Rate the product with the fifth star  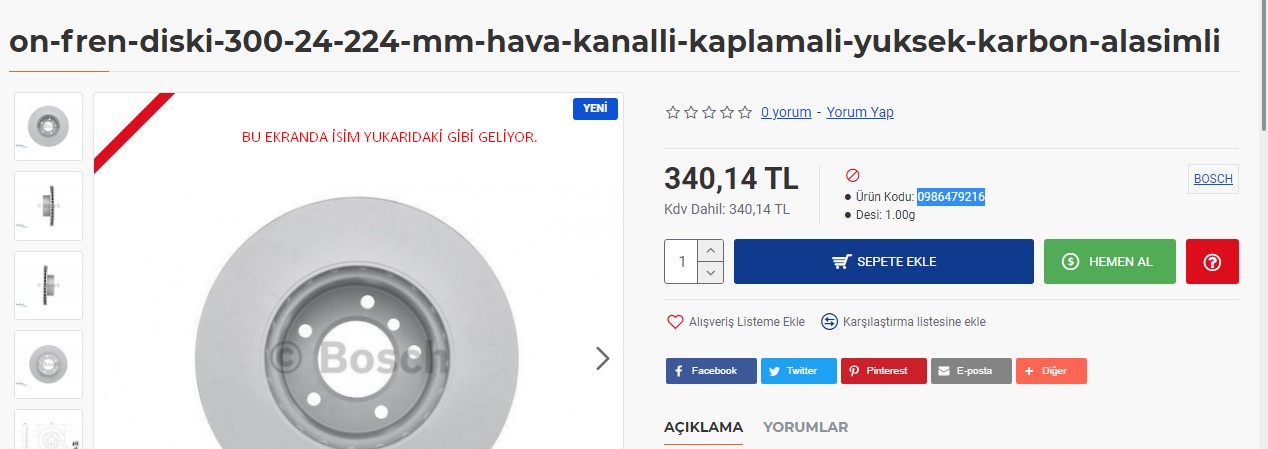coord(745,112)
